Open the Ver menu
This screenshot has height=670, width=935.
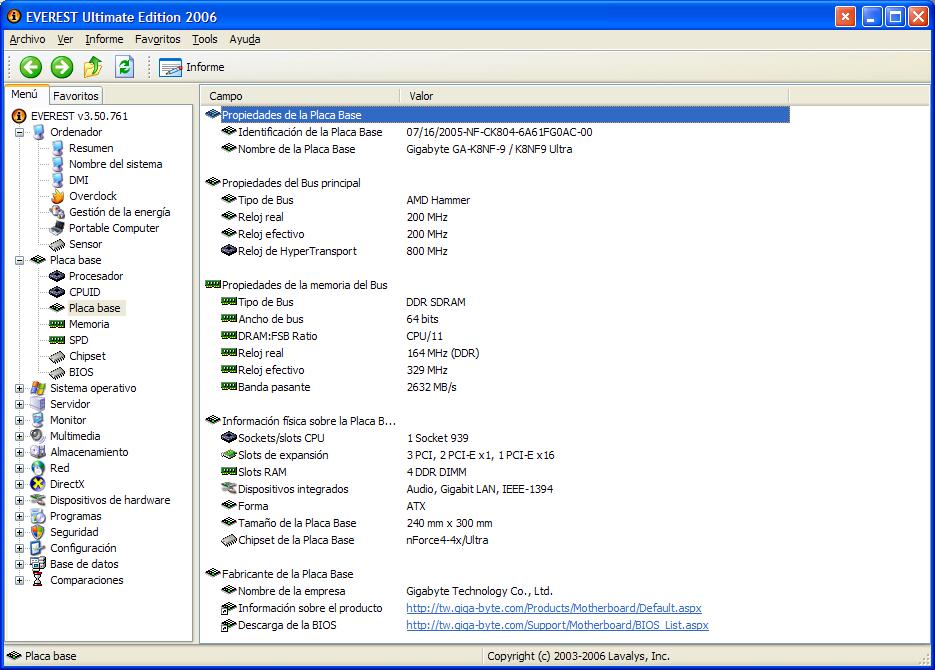[x=65, y=39]
